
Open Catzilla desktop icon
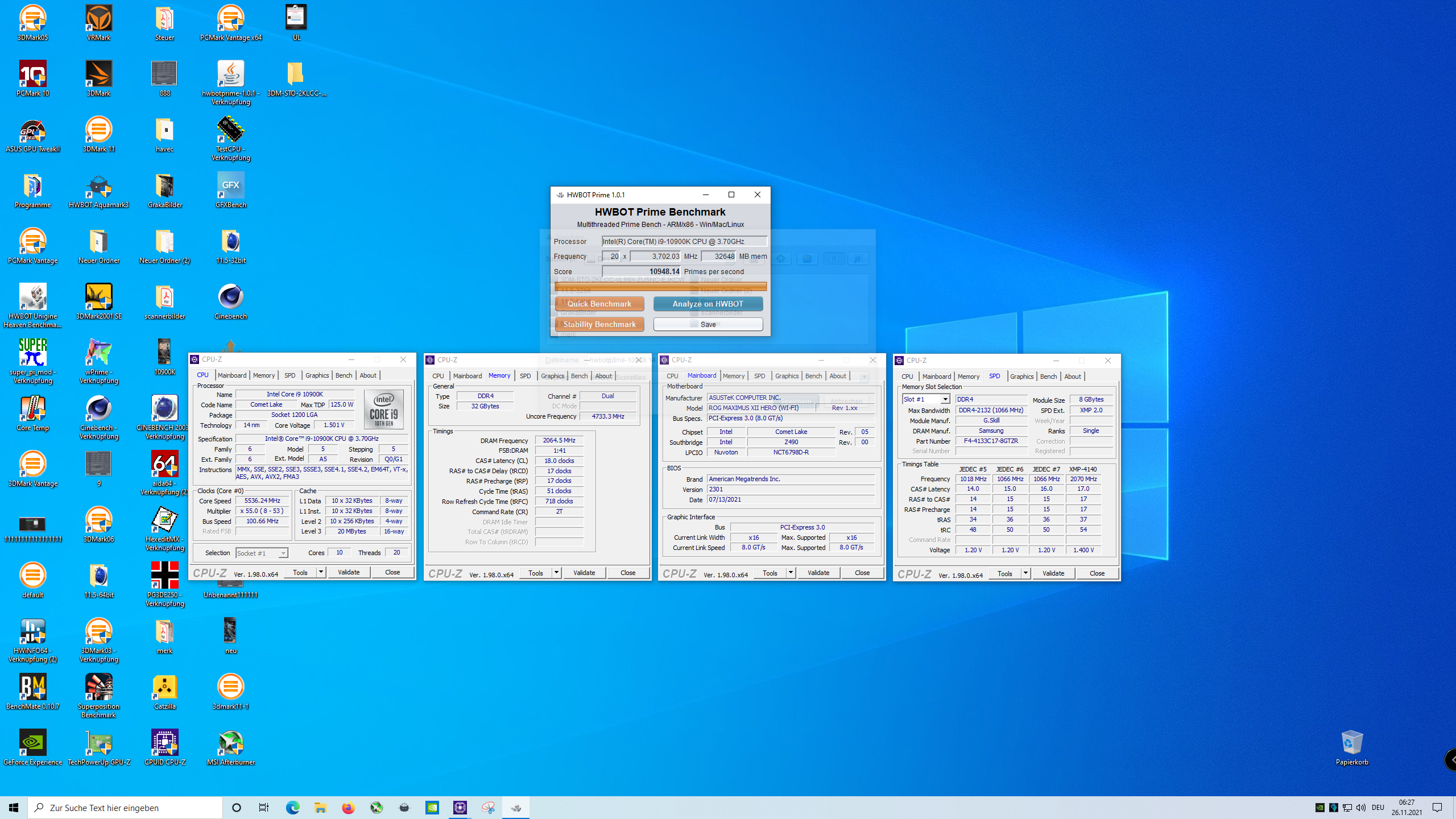(164, 692)
